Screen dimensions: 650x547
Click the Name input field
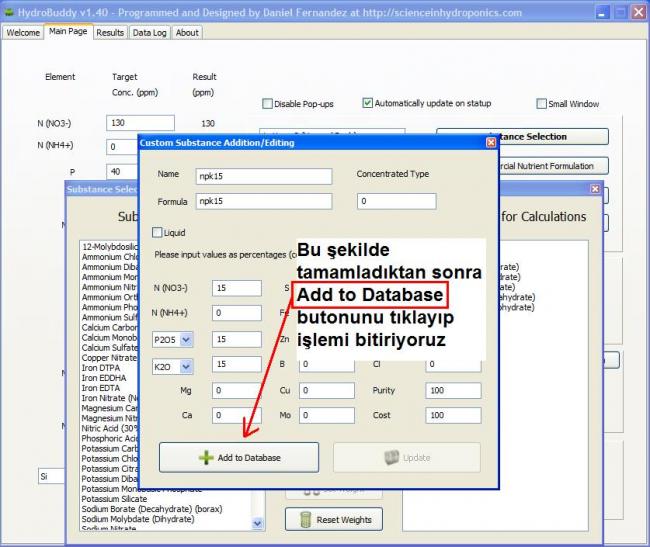click(x=264, y=176)
